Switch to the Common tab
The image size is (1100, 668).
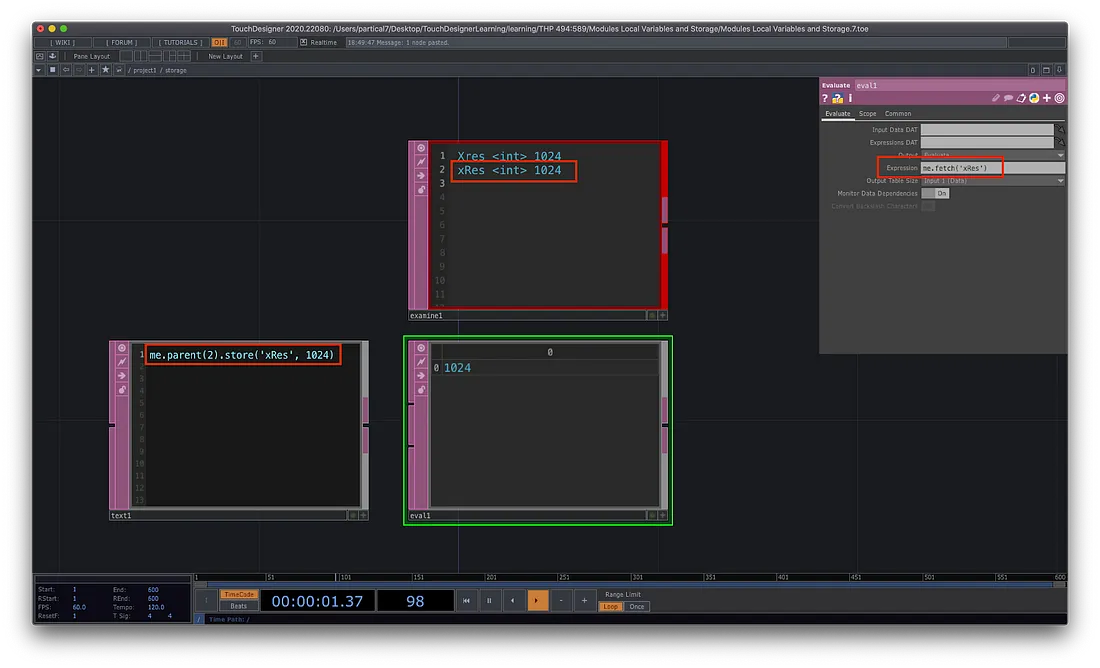pos(898,114)
